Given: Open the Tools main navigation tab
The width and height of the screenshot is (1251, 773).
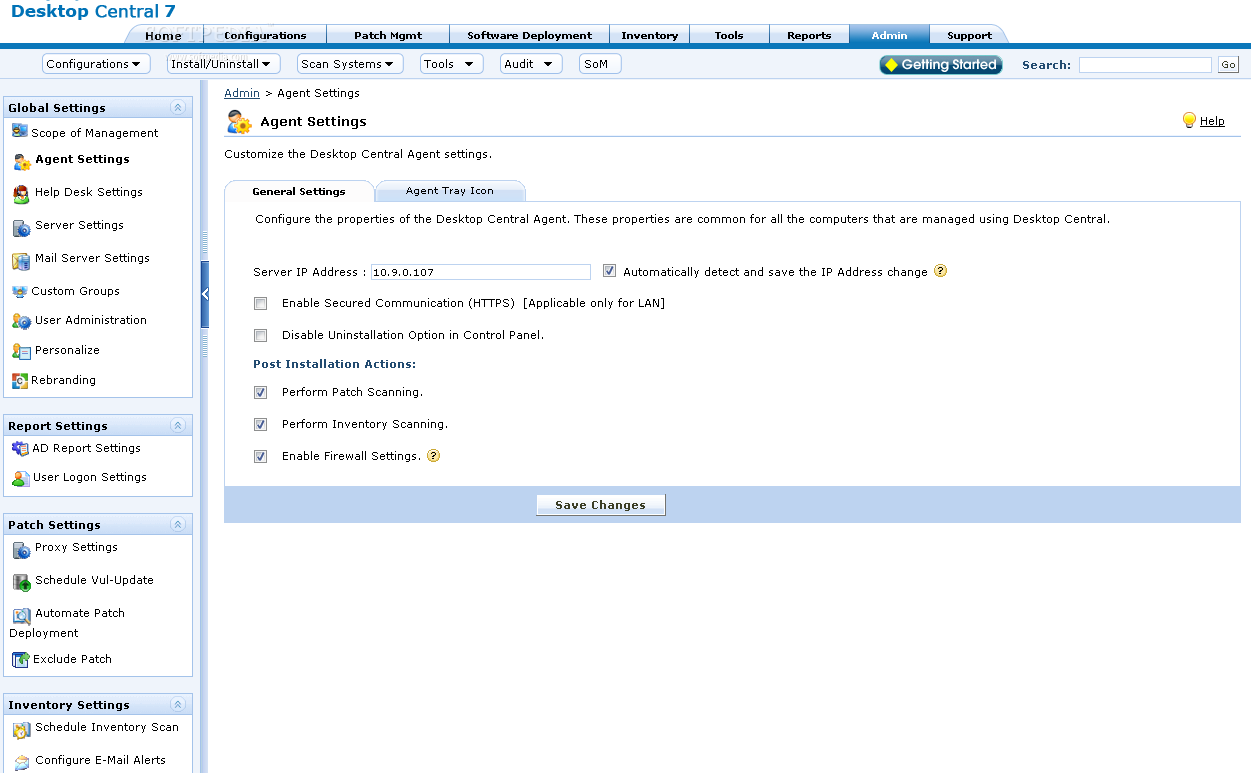Looking at the screenshot, I should 729,35.
